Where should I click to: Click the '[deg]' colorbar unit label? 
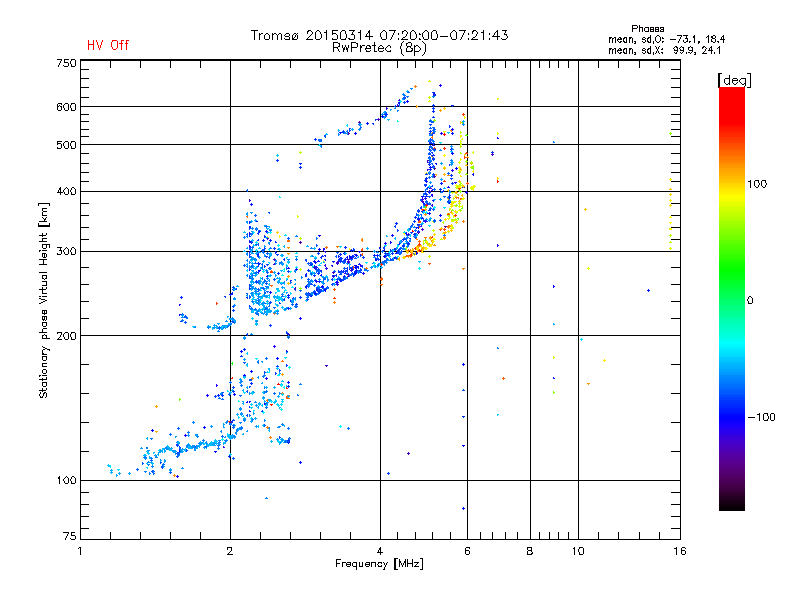click(734, 80)
